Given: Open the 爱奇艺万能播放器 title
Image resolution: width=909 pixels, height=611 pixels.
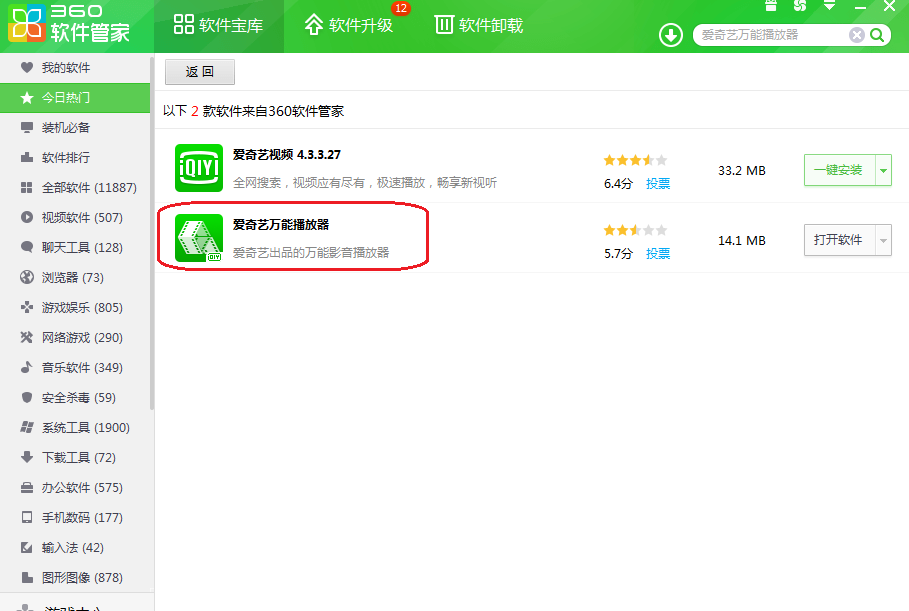Looking at the screenshot, I should (281, 224).
